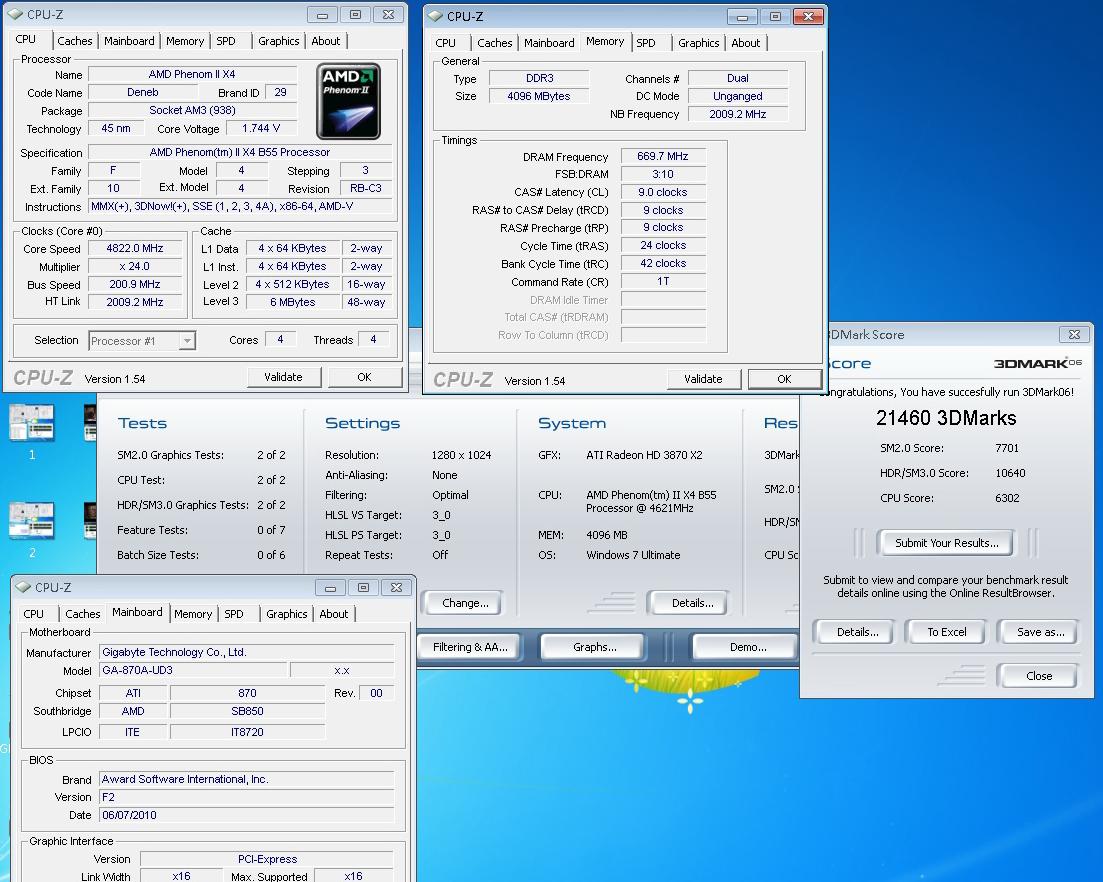Export the score with To Excel button
This screenshot has height=882, width=1103.
947,632
